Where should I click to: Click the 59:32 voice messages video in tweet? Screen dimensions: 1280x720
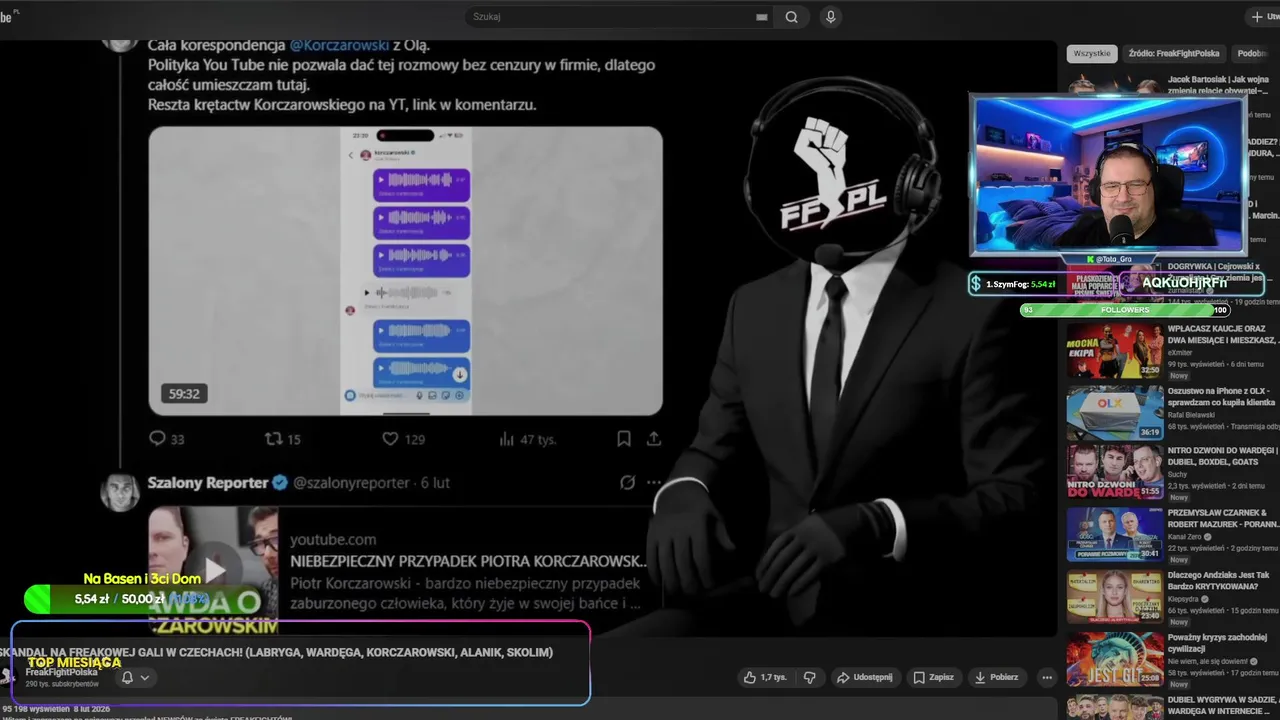tap(405, 270)
